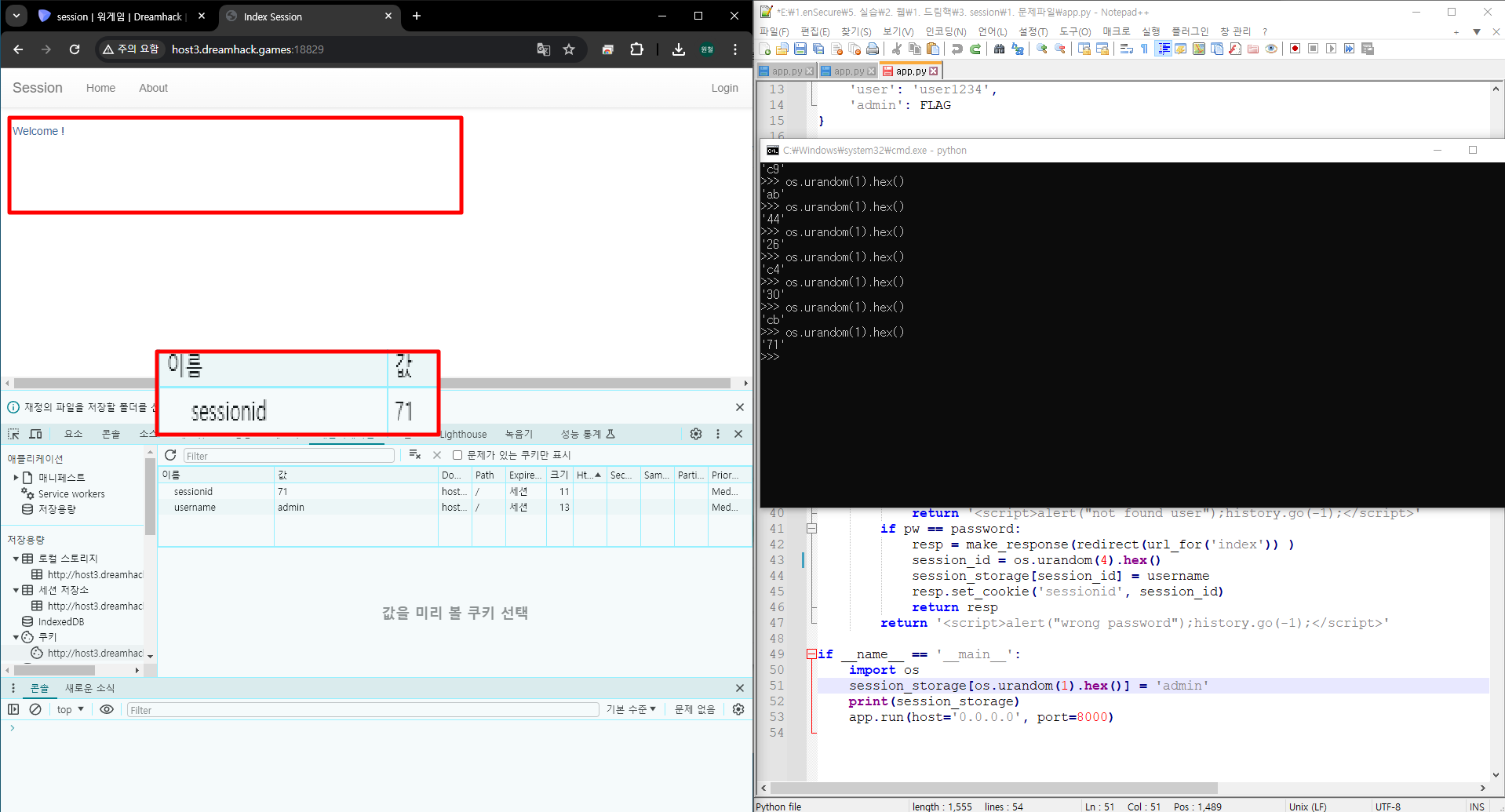Collapse the 로컬 스토리지 tree node
Viewport: 1505px width, 812px height.
16,559
